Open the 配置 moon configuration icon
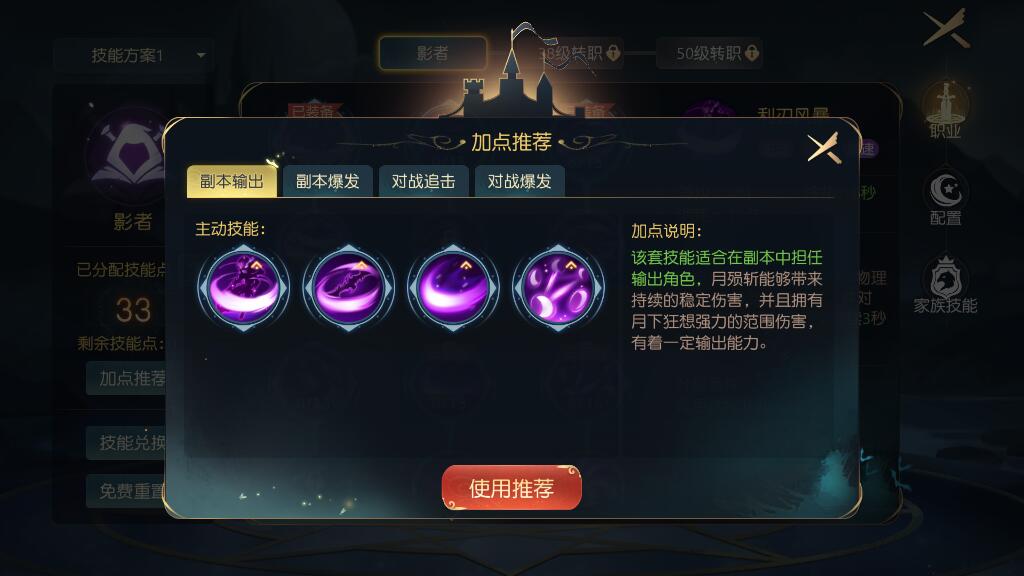Screen dimensions: 1024x576 click(x=945, y=200)
